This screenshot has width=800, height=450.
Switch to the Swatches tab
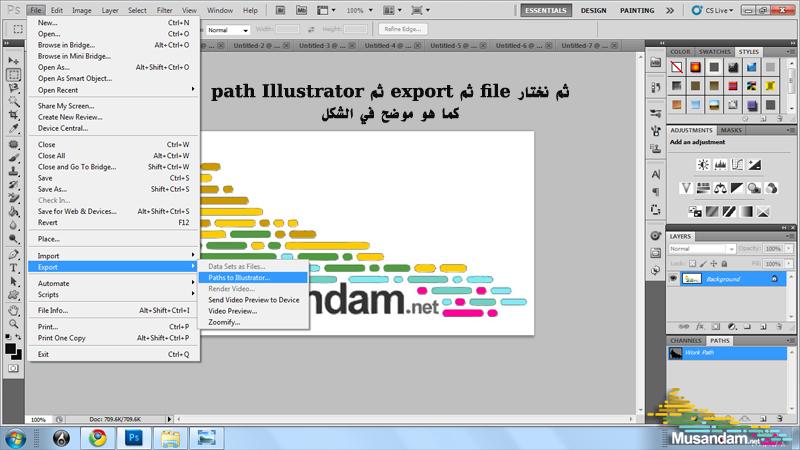[714, 52]
